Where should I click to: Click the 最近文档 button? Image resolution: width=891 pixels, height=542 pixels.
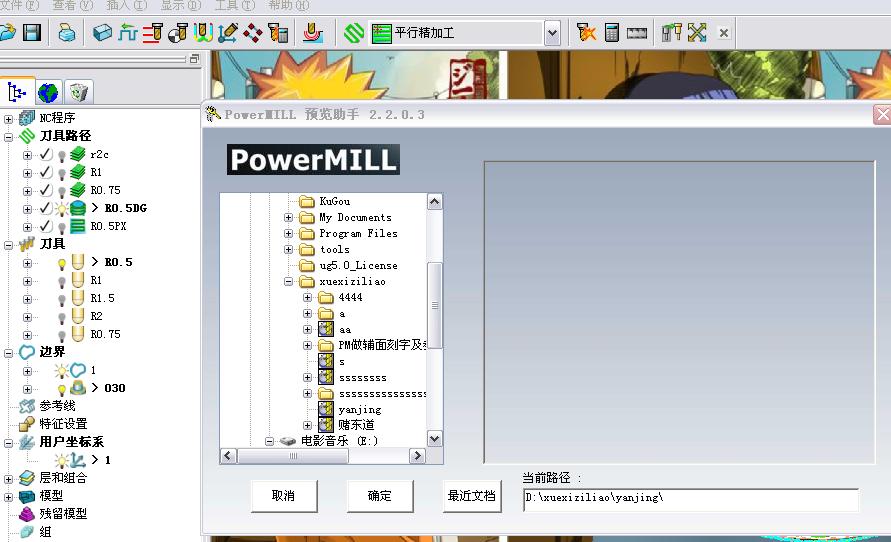point(472,495)
